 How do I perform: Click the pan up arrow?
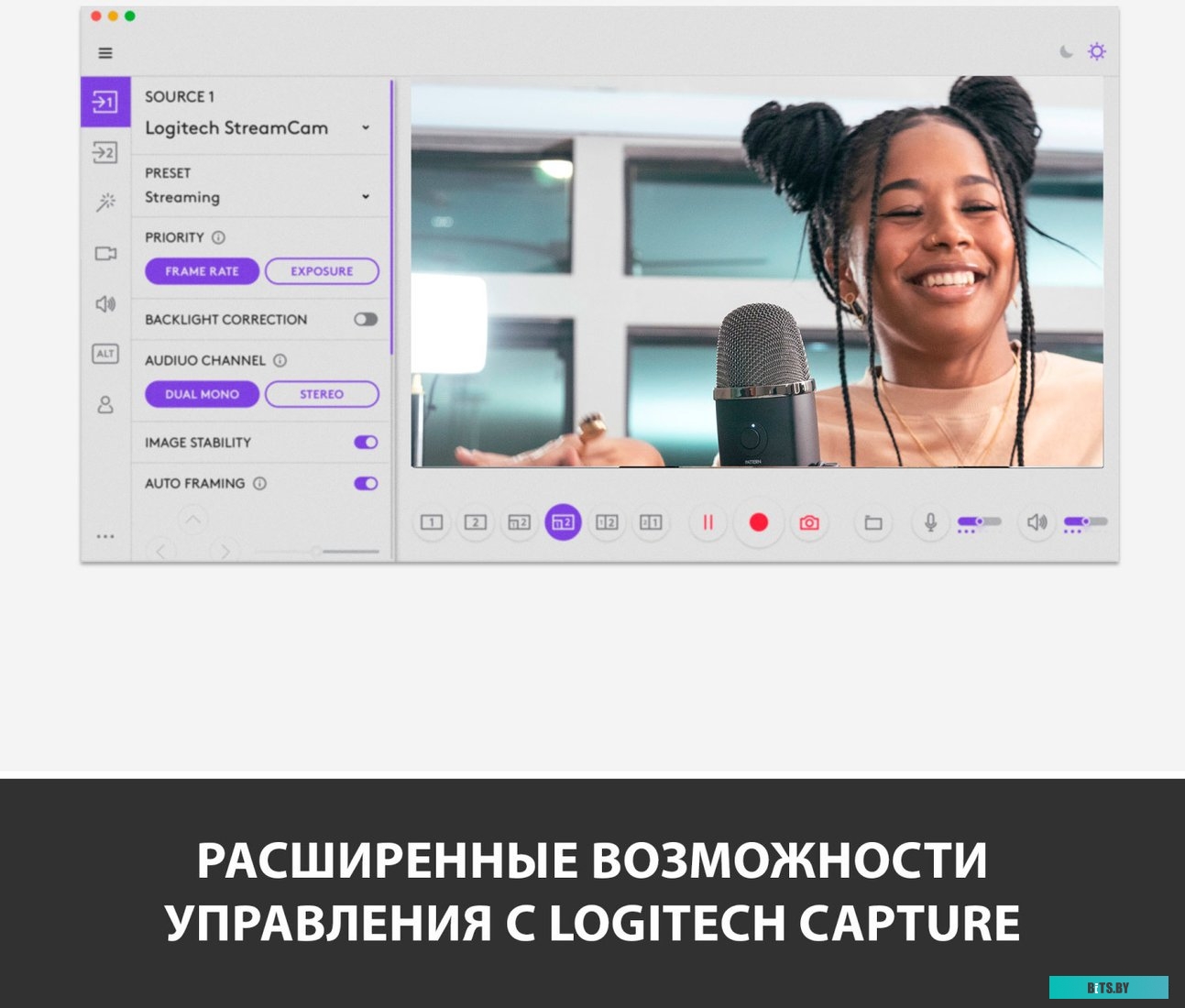[193, 520]
